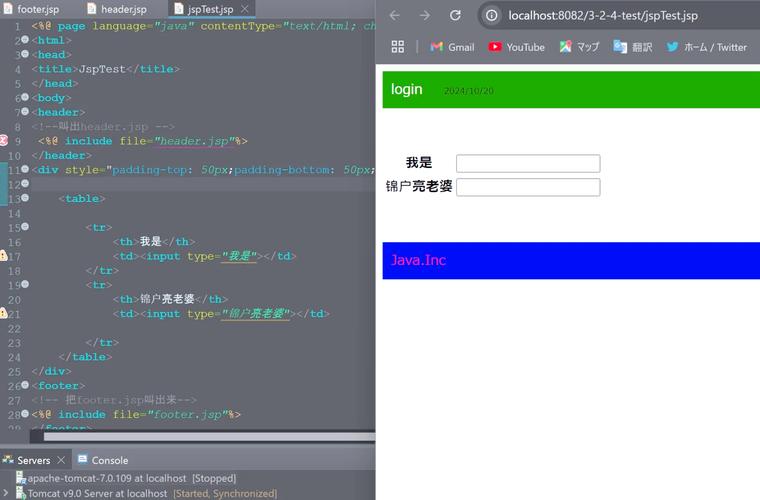Click the warning marker on line 21

(x=4, y=314)
